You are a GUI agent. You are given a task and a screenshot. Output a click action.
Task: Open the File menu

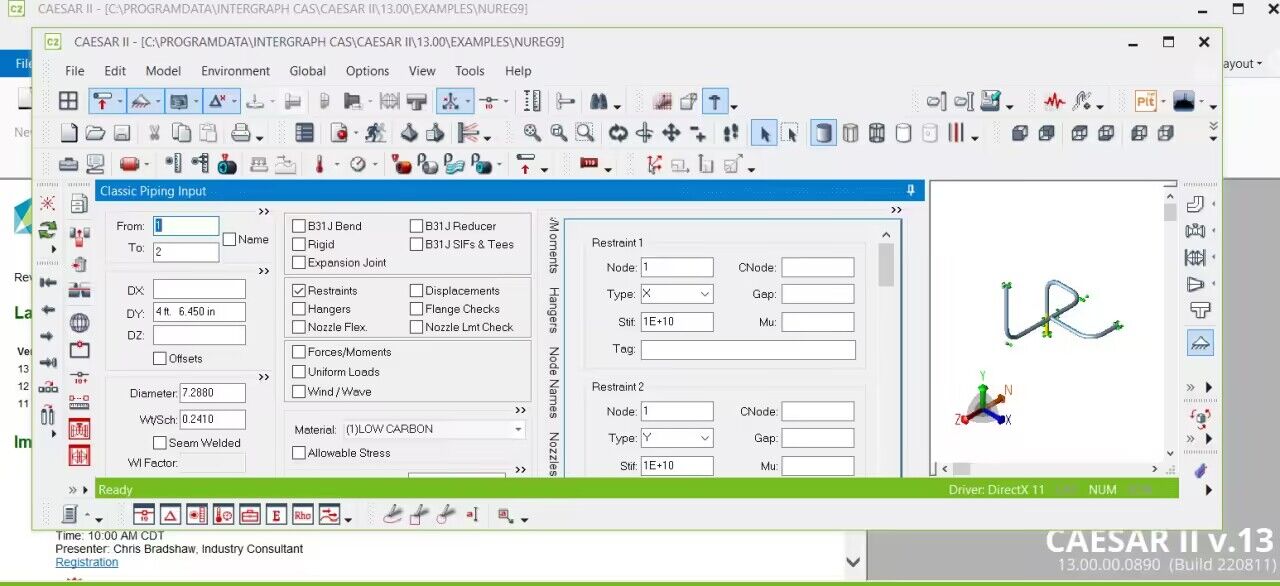click(75, 71)
